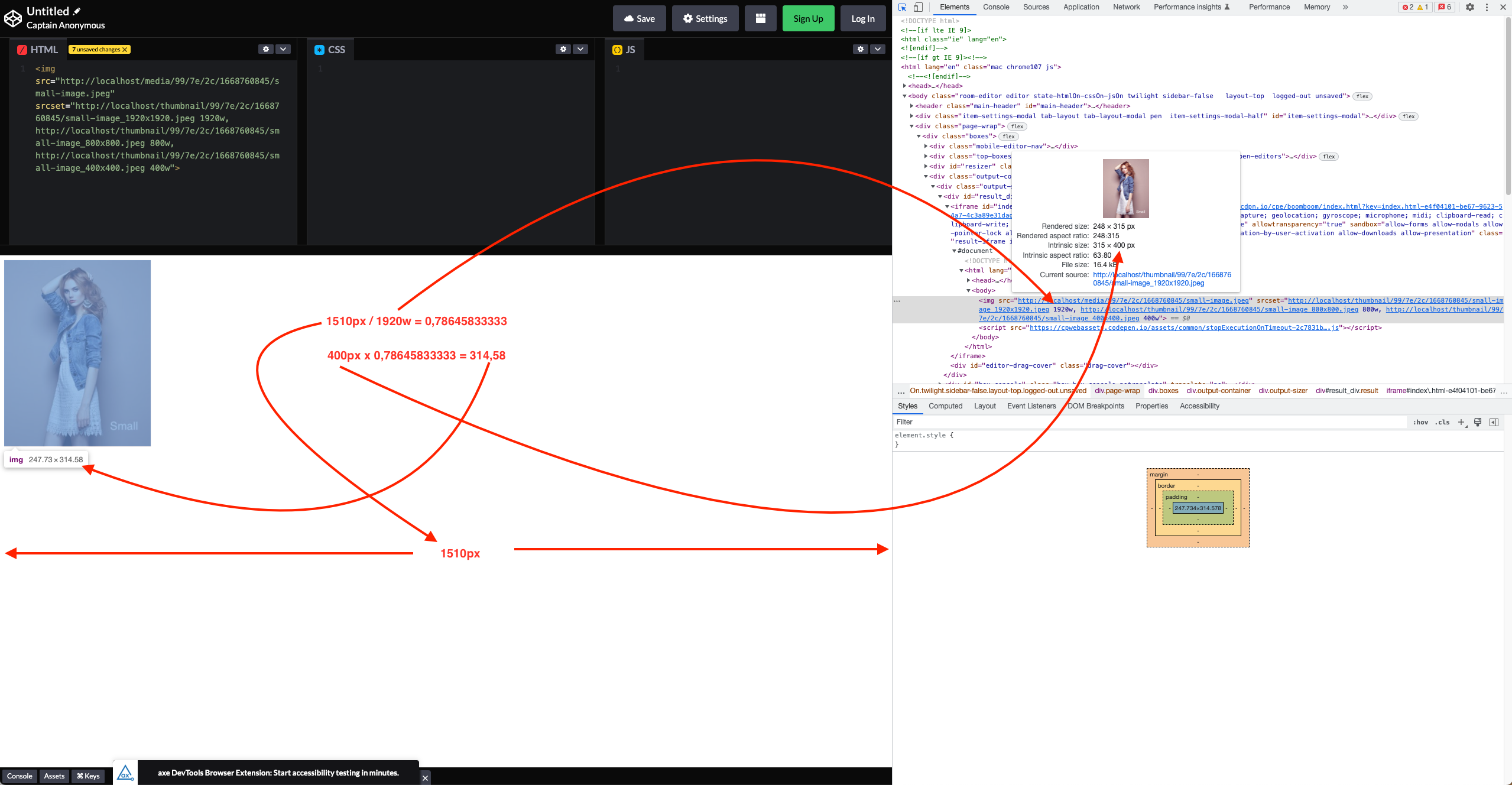
Task: Click the flex badge on page-wrap div
Action: tap(1017, 126)
